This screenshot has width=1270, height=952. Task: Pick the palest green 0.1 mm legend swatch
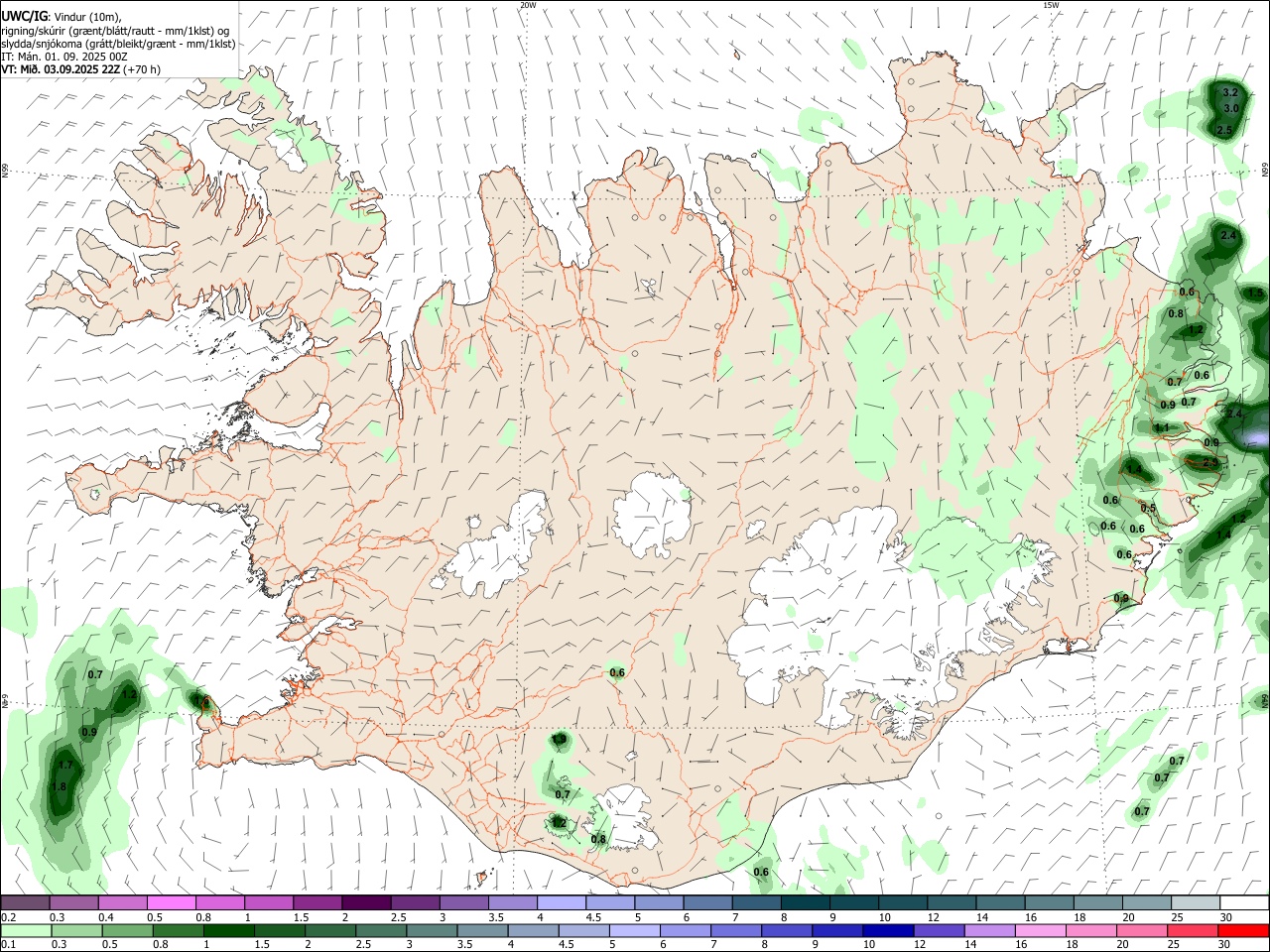coord(26,930)
